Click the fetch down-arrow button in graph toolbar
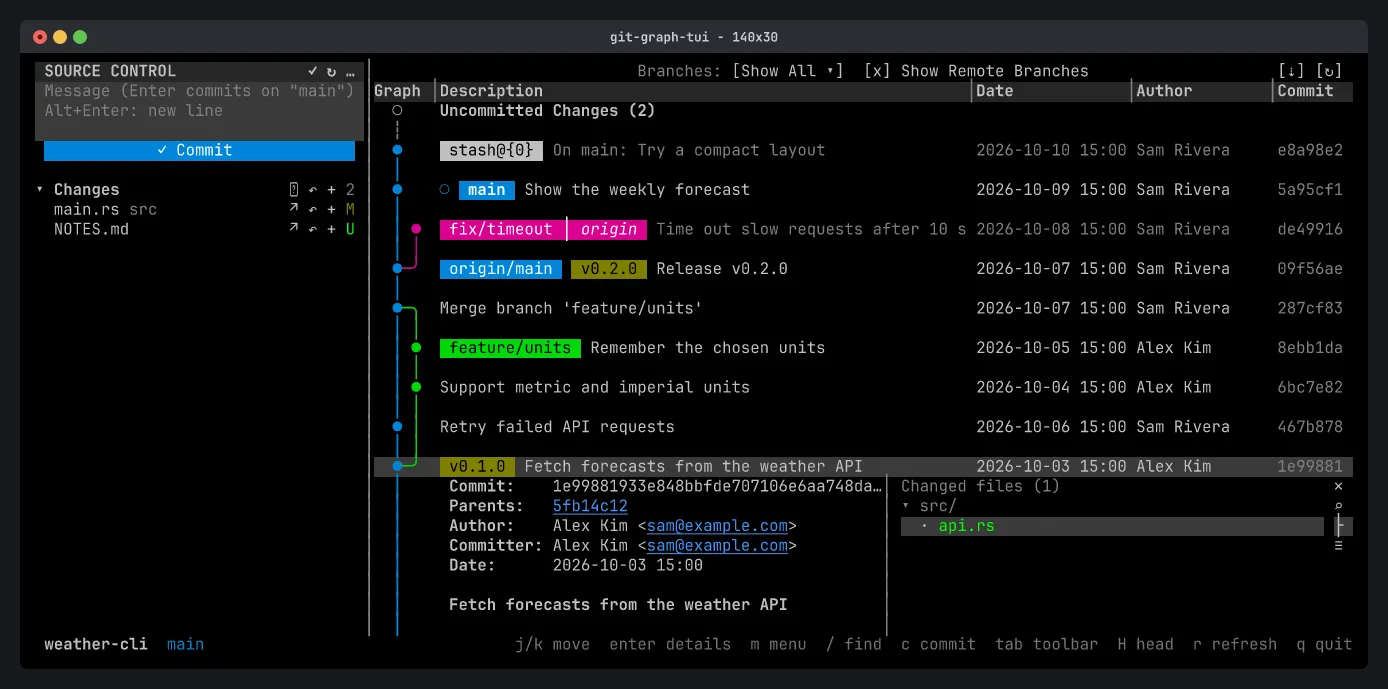Viewport: 1388px width, 689px height. pyautogui.click(x=1291, y=71)
